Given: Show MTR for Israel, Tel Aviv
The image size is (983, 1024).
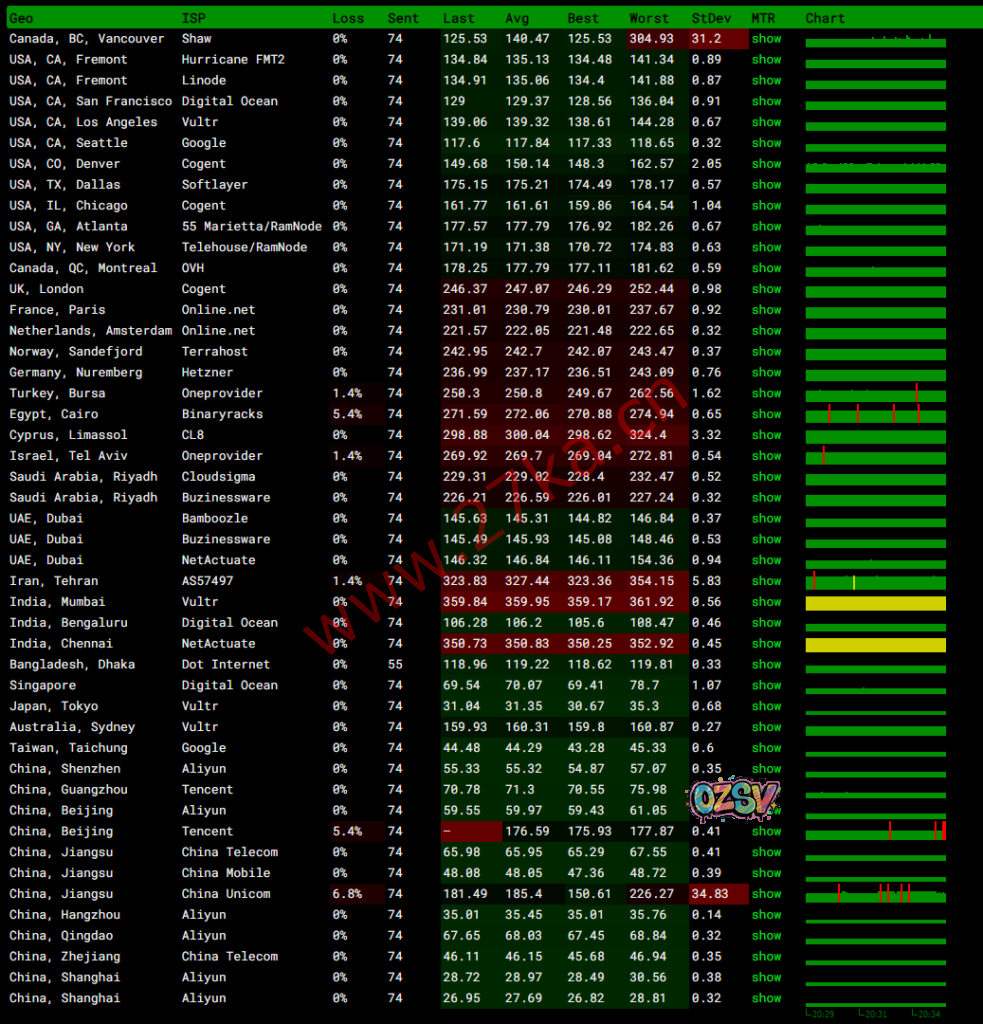Looking at the screenshot, I should coord(766,456).
